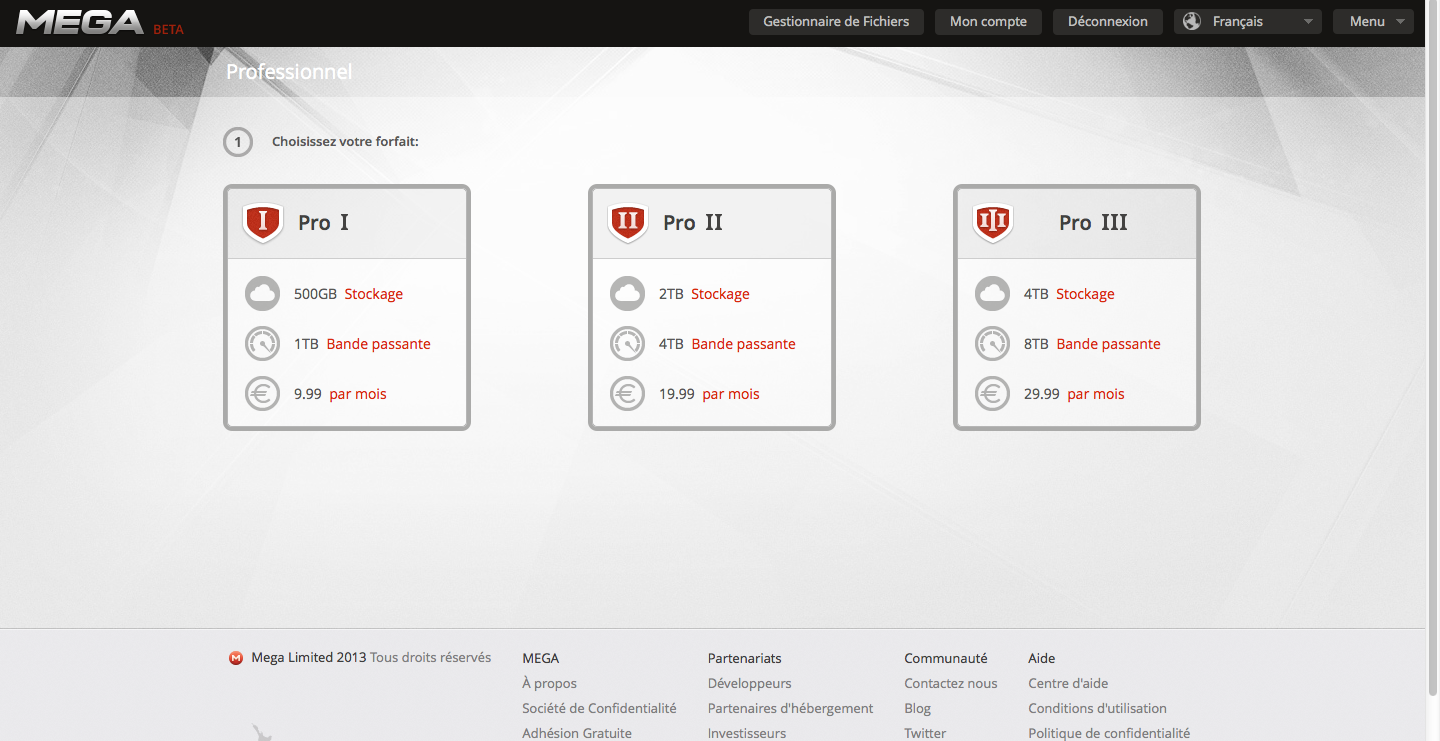Viewport: 1440px width, 741px height.
Task: Click the cloud storage icon in Pro I
Action: pyautogui.click(x=262, y=294)
